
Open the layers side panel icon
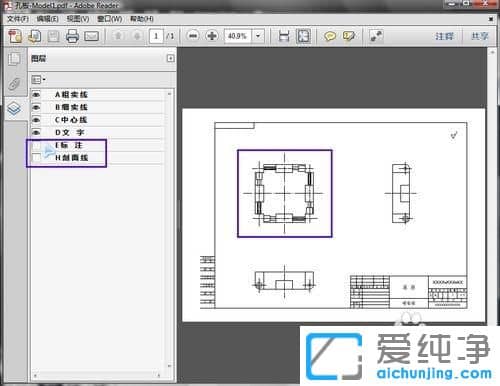pos(14,109)
